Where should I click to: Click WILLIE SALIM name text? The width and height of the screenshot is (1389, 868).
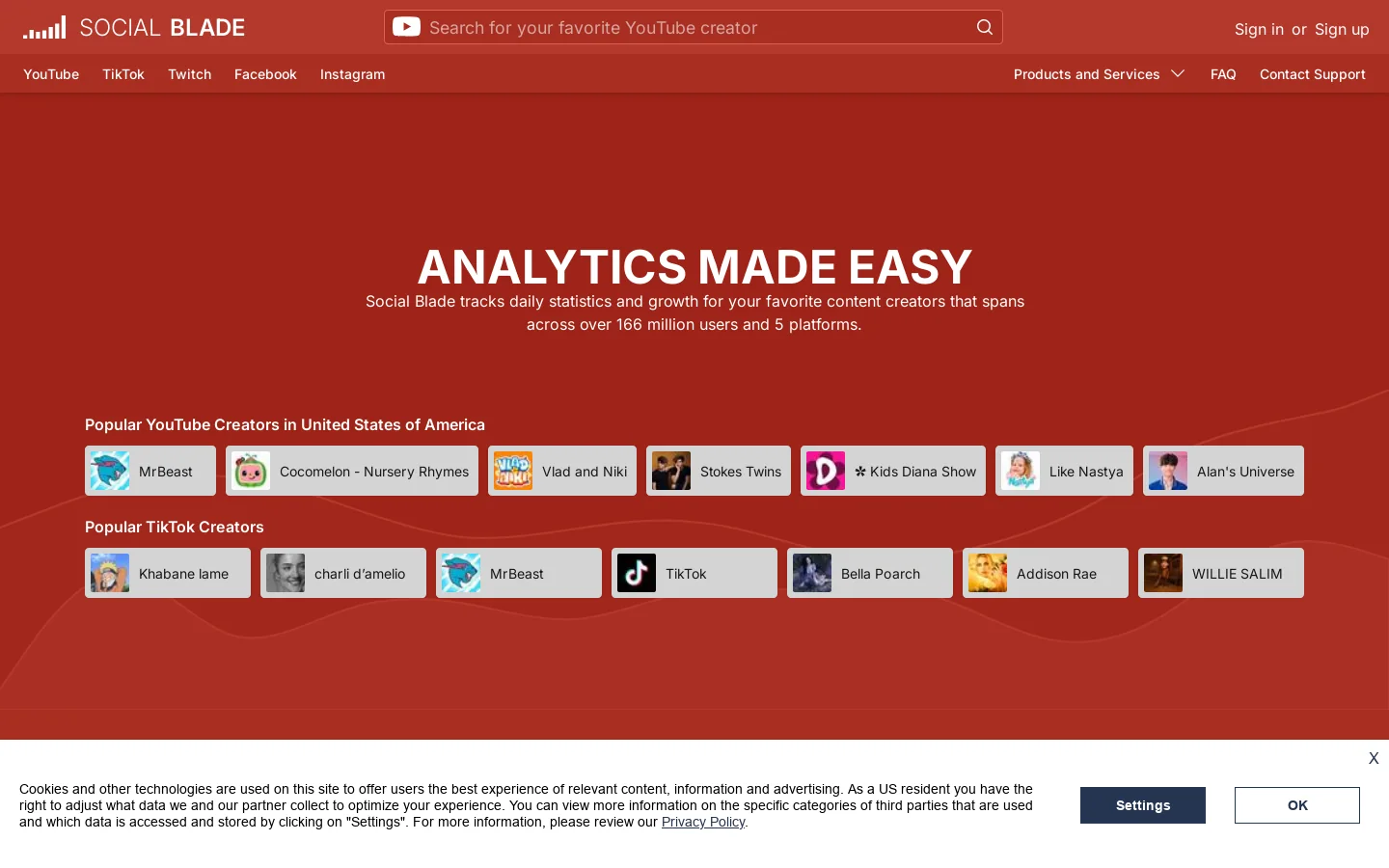coord(1238,574)
